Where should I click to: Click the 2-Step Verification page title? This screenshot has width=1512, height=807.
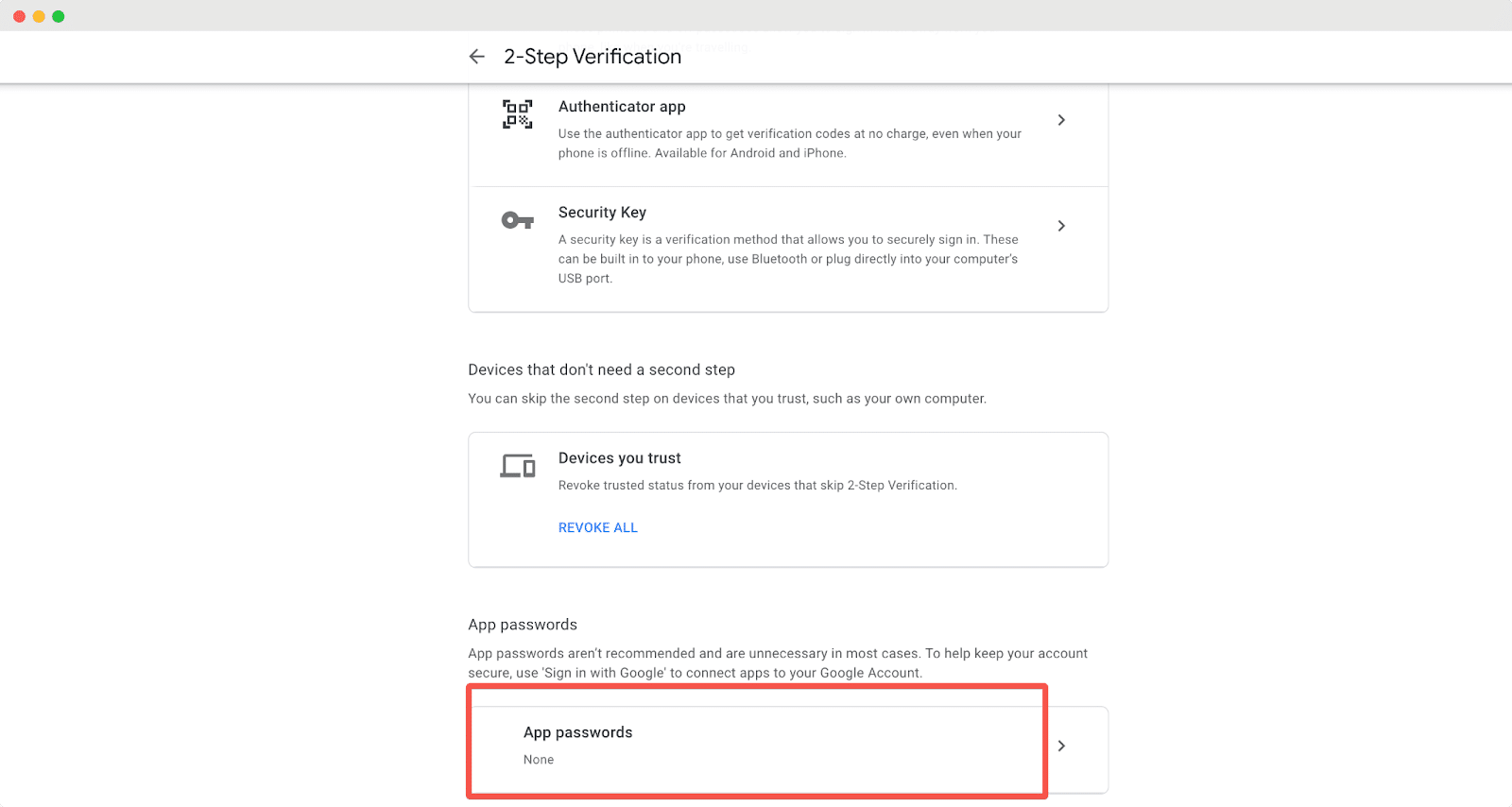pyautogui.click(x=593, y=57)
